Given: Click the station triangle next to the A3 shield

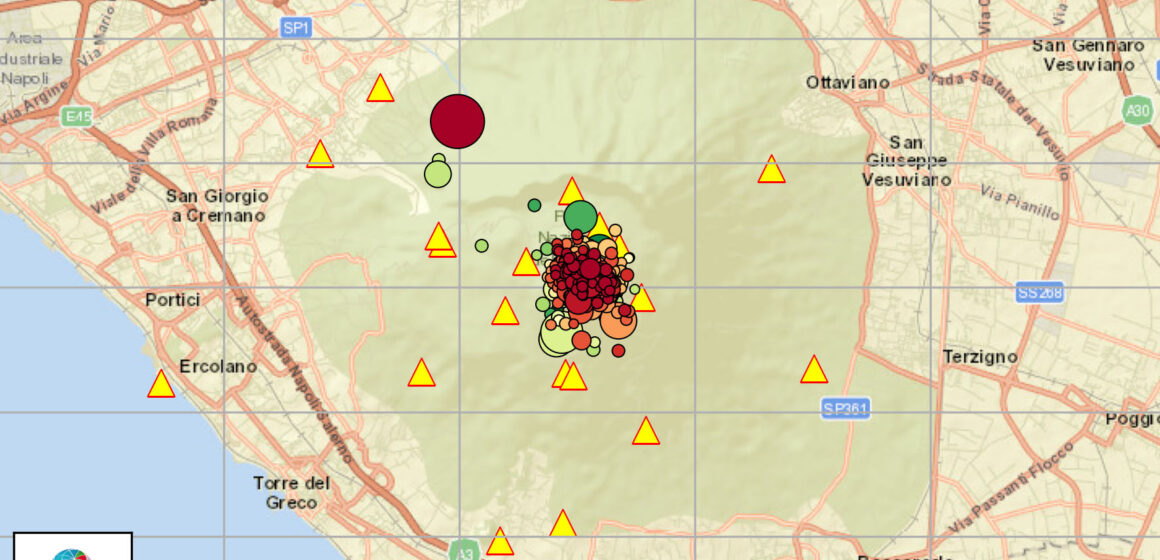Looking at the screenshot, I should click(499, 542).
